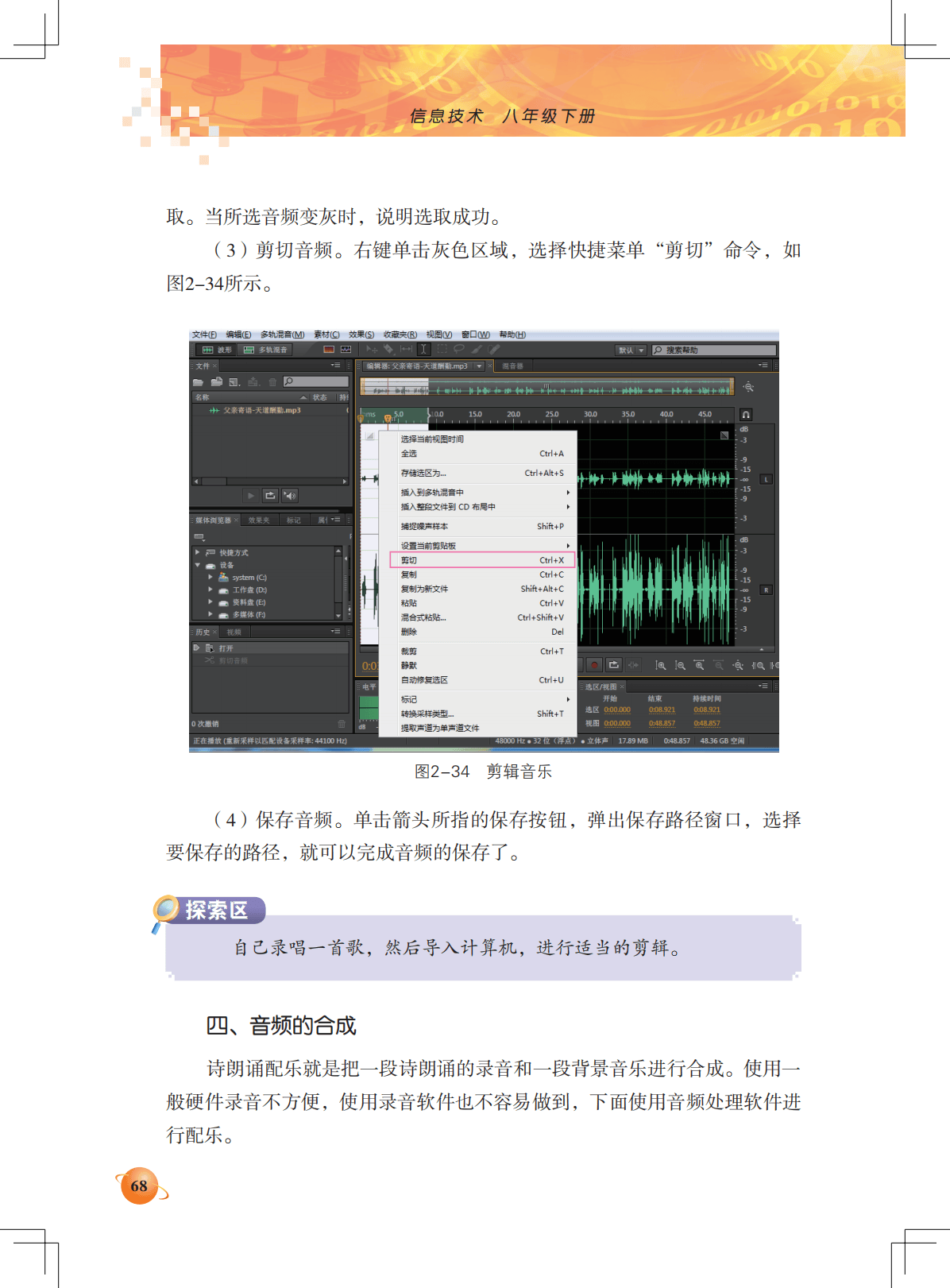This screenshot has height=1288, width=950.
Task: Select the Lasso selection tool
Action: [459, 349]
